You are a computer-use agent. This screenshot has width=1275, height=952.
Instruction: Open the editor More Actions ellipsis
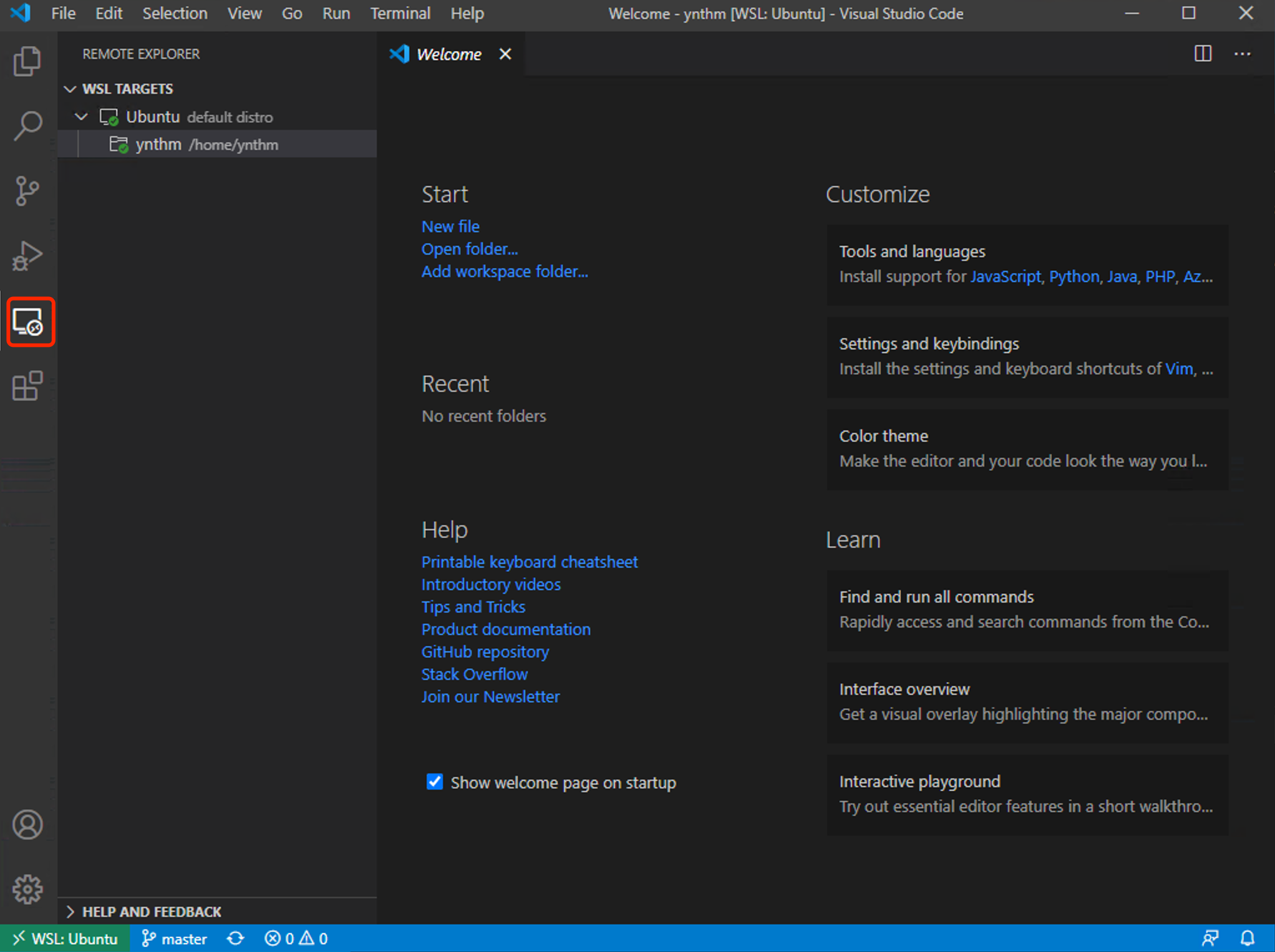coord(1243,54)
